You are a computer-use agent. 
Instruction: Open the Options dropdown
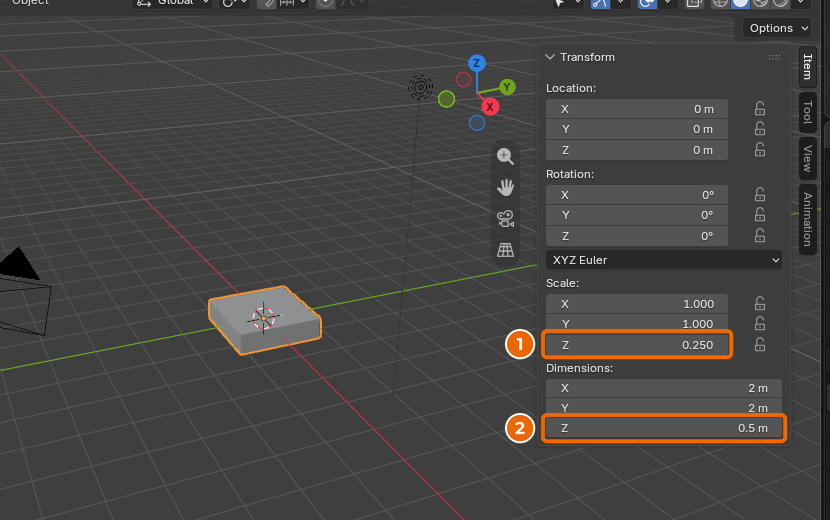tap(777, 28)
